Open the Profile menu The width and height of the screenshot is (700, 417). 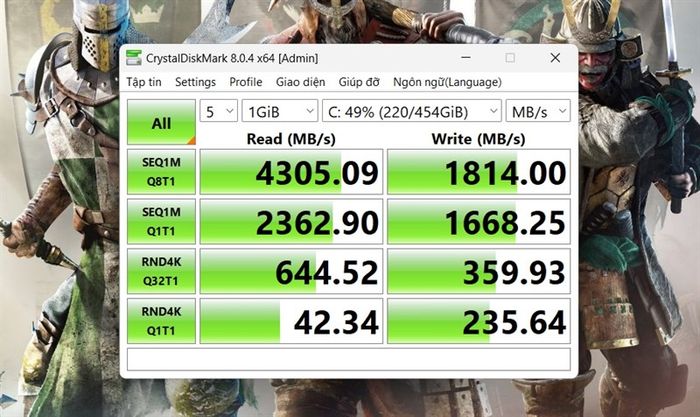246,82
